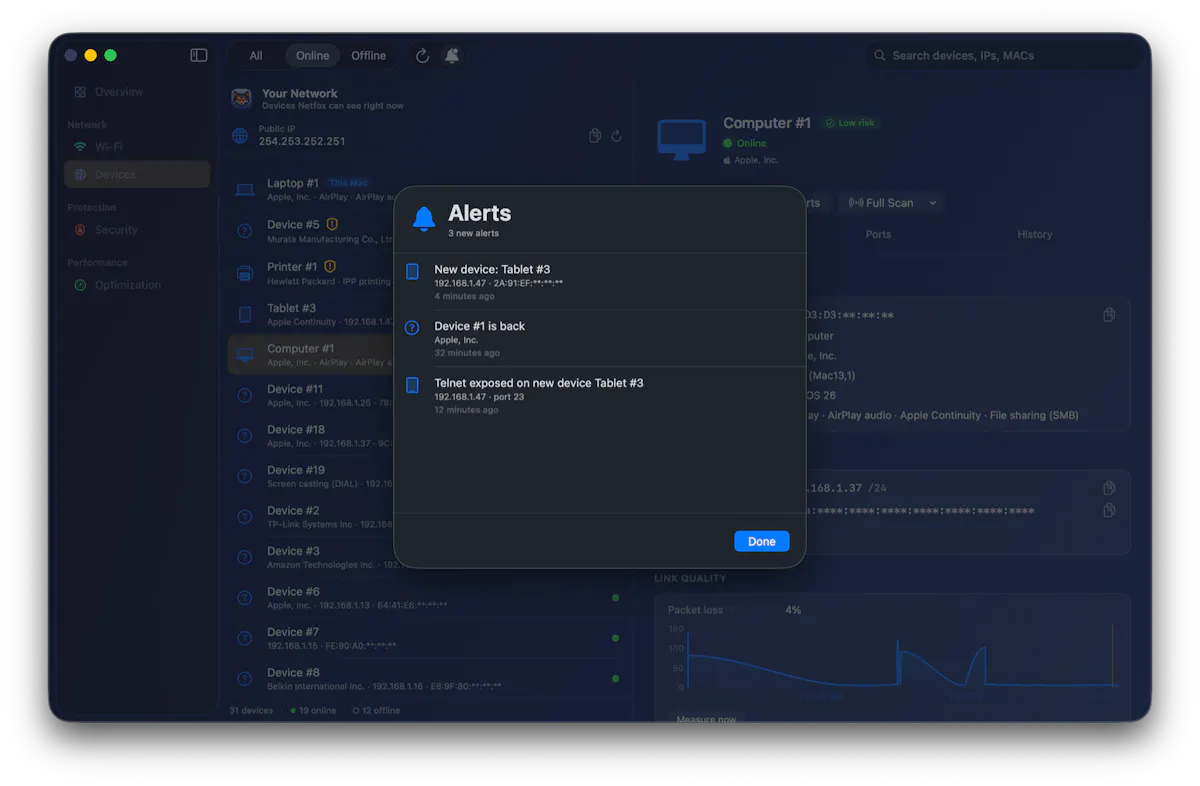Screen dimensions: 1200x786
Task: Select Device #7 in the device list
Action: [428, 639]
